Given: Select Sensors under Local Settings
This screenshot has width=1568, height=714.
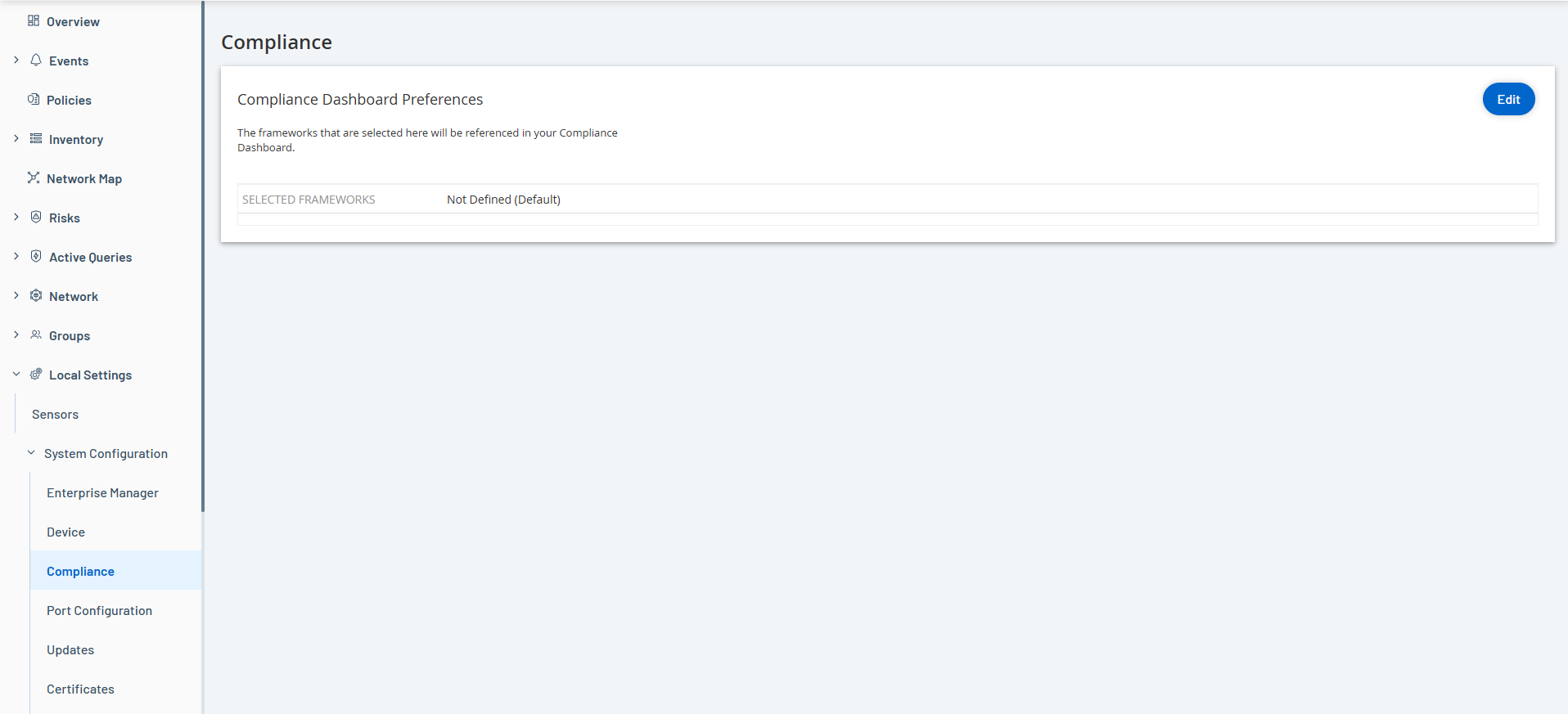Looking at the screenshot, I should coord(55,415).
